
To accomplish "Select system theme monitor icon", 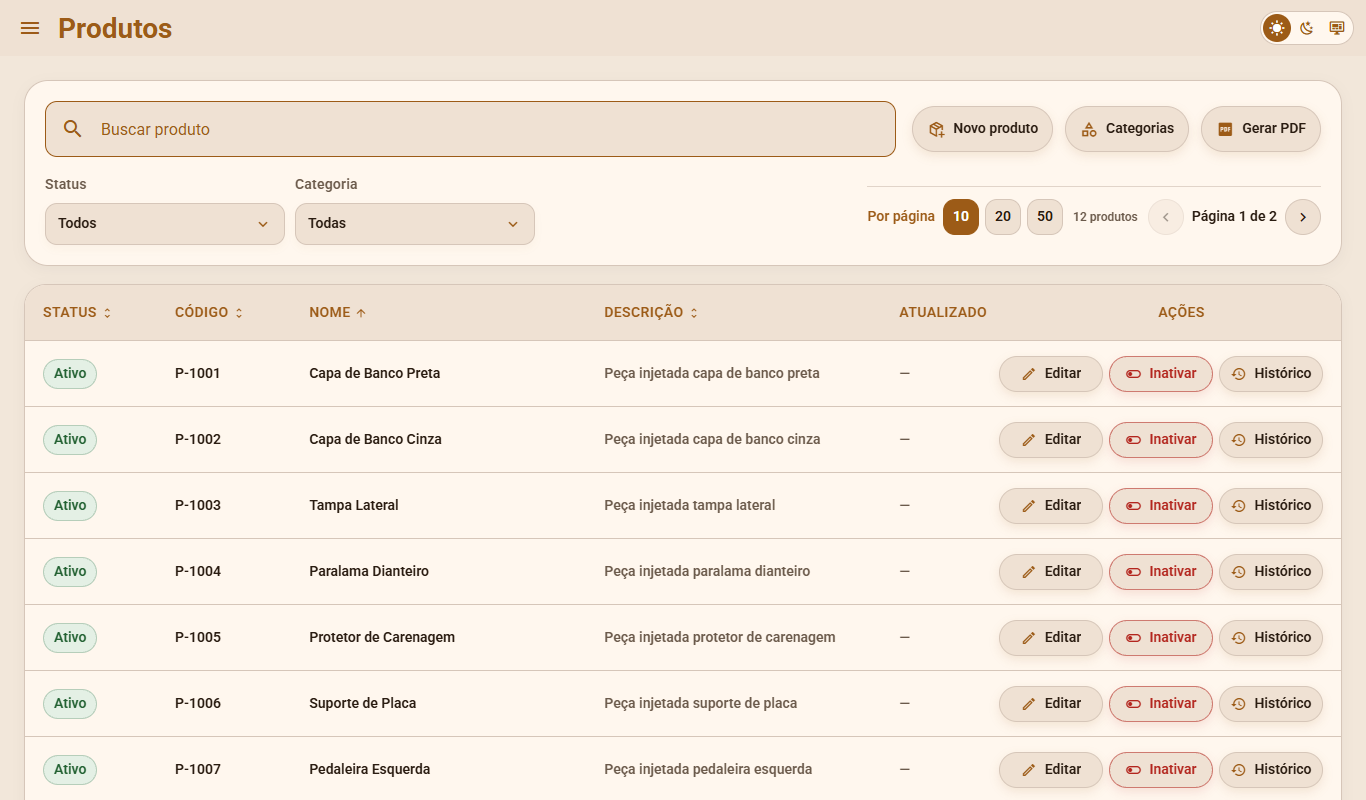I will (x=1336, y=28).
